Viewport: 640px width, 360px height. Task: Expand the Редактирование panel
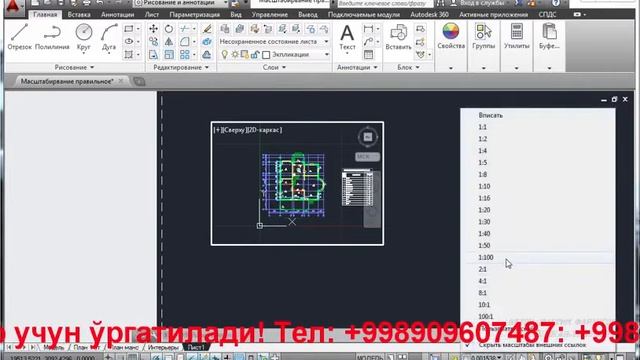pos(181,67)
